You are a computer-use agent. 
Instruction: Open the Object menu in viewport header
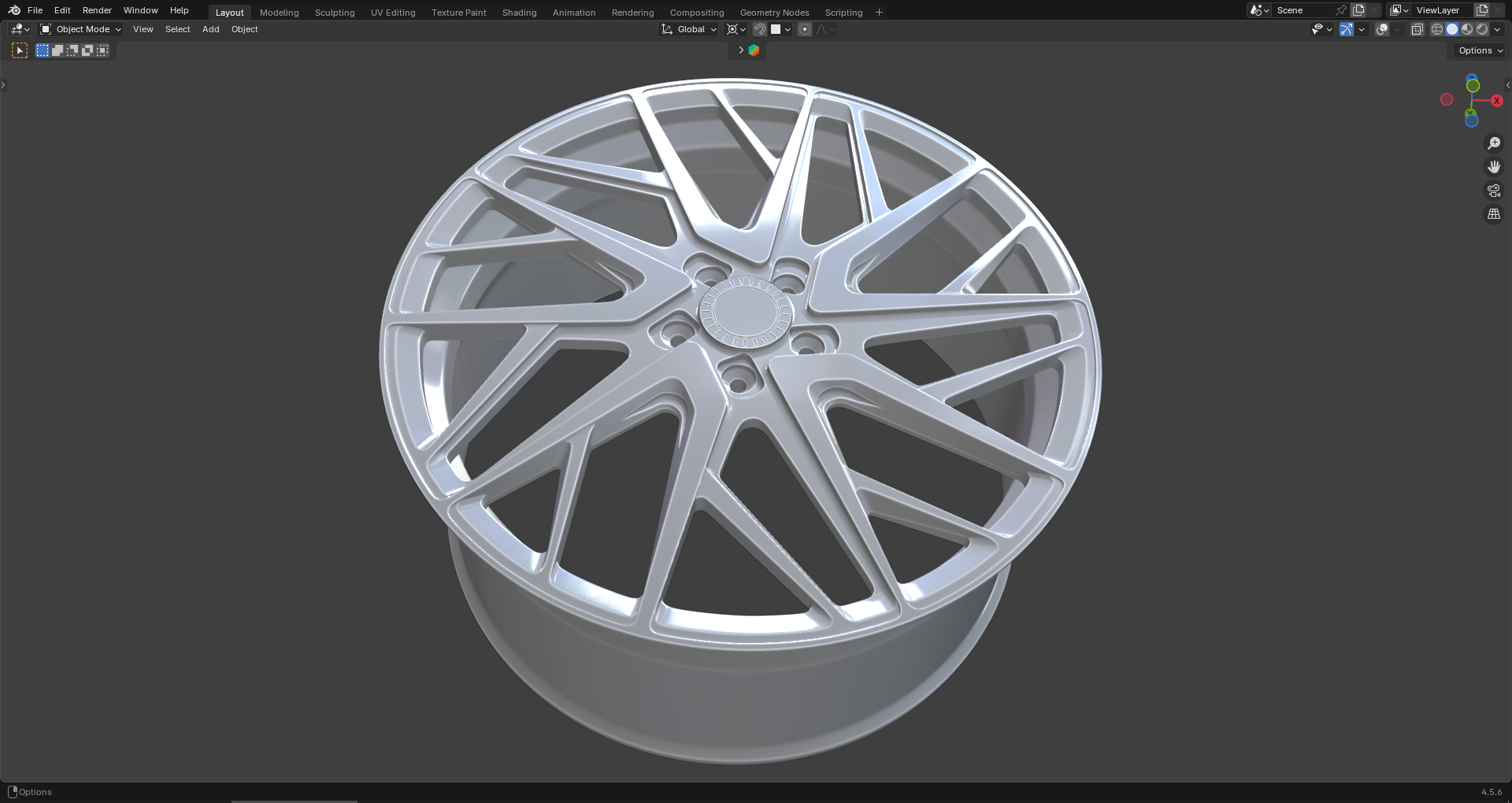(x=245, y=29)
